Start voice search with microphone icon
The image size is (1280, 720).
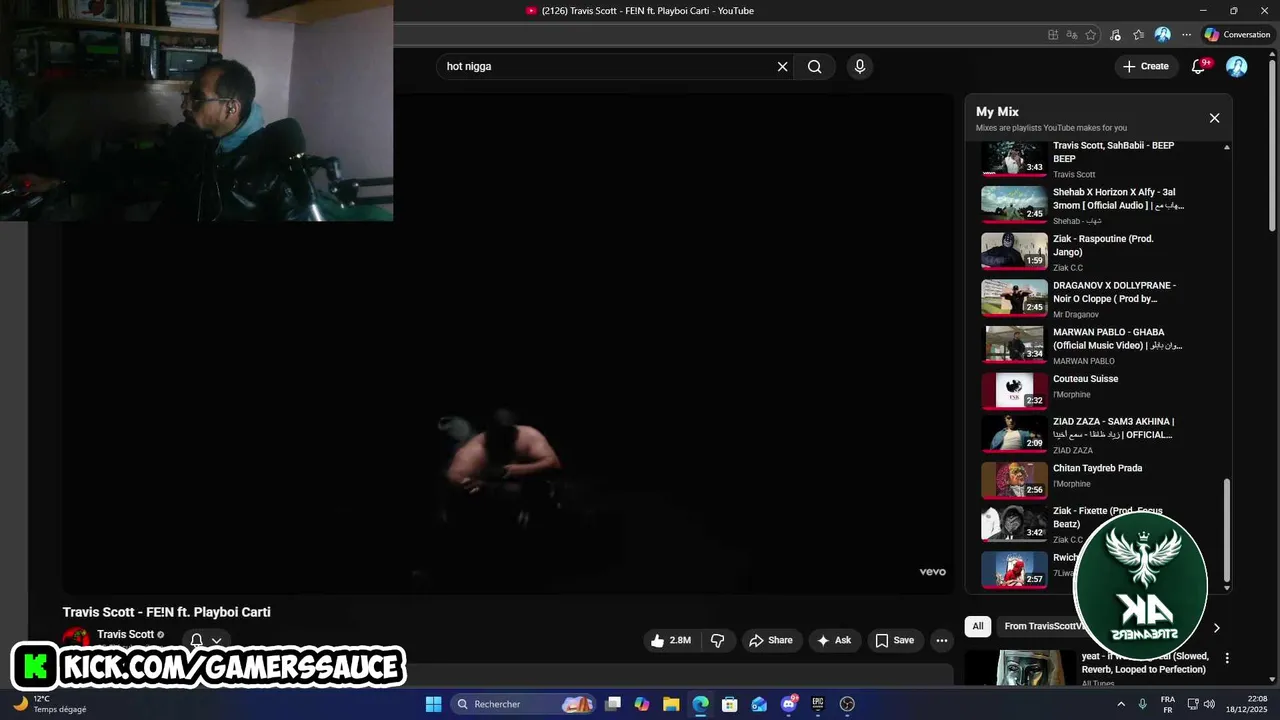859,67
